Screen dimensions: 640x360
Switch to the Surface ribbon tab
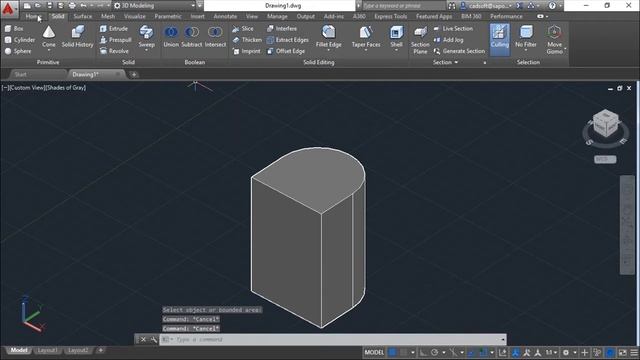(x=82, y=16)
